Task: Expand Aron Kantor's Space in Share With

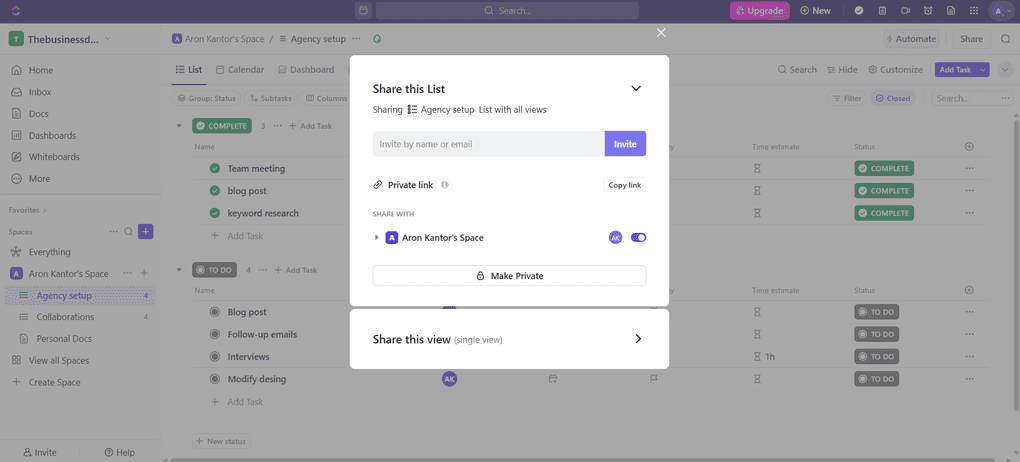Action: point(376,238)
